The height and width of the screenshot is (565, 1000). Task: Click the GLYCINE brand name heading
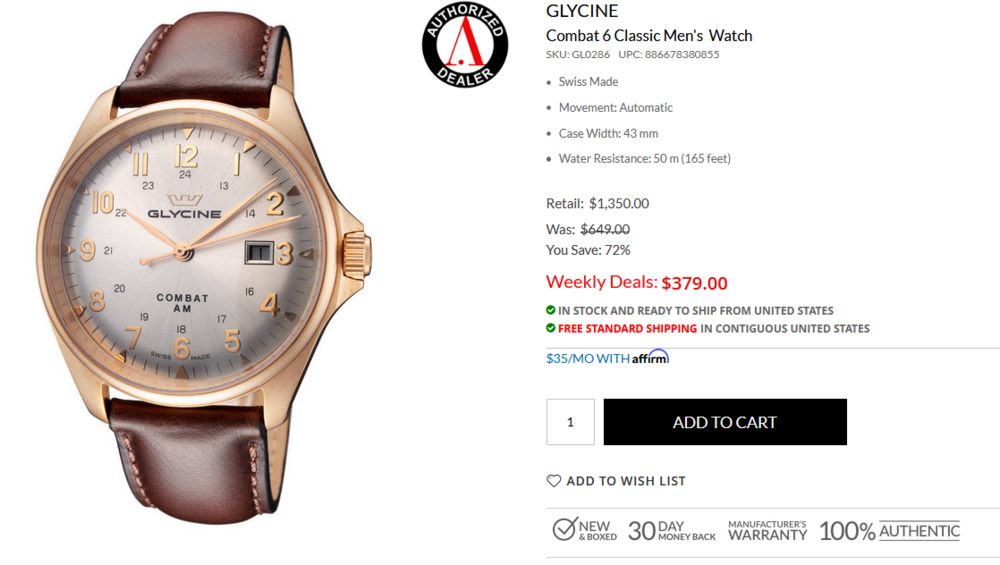tap(582, 11)
